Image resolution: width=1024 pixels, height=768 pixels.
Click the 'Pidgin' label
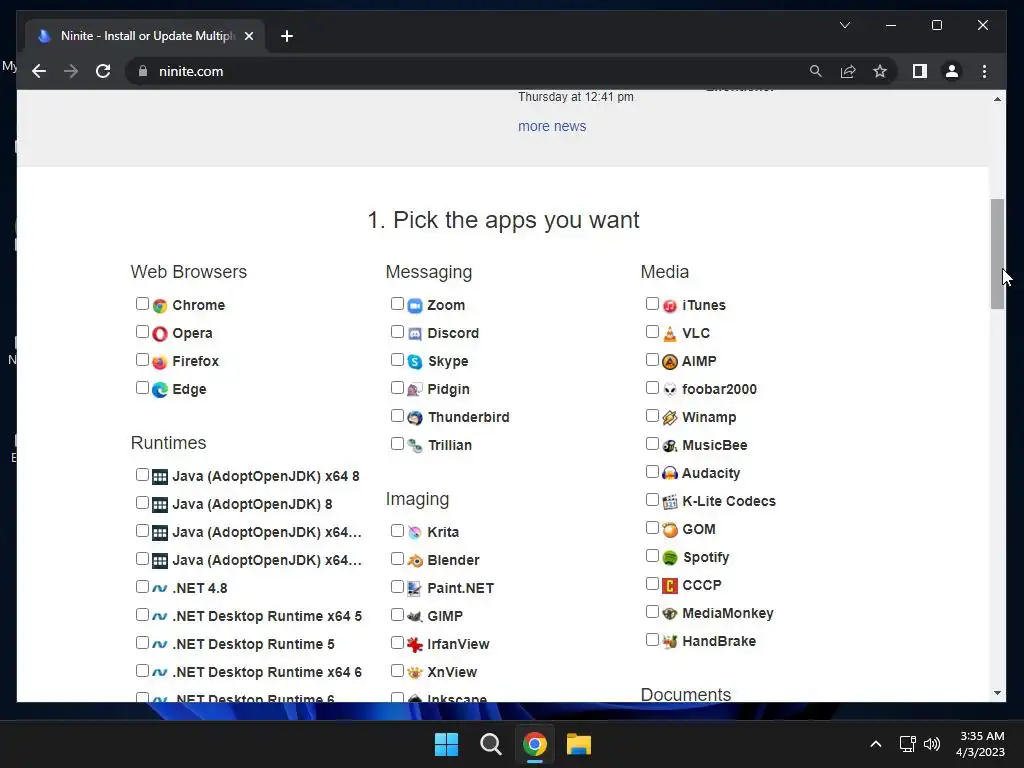[x=448, y=389]
